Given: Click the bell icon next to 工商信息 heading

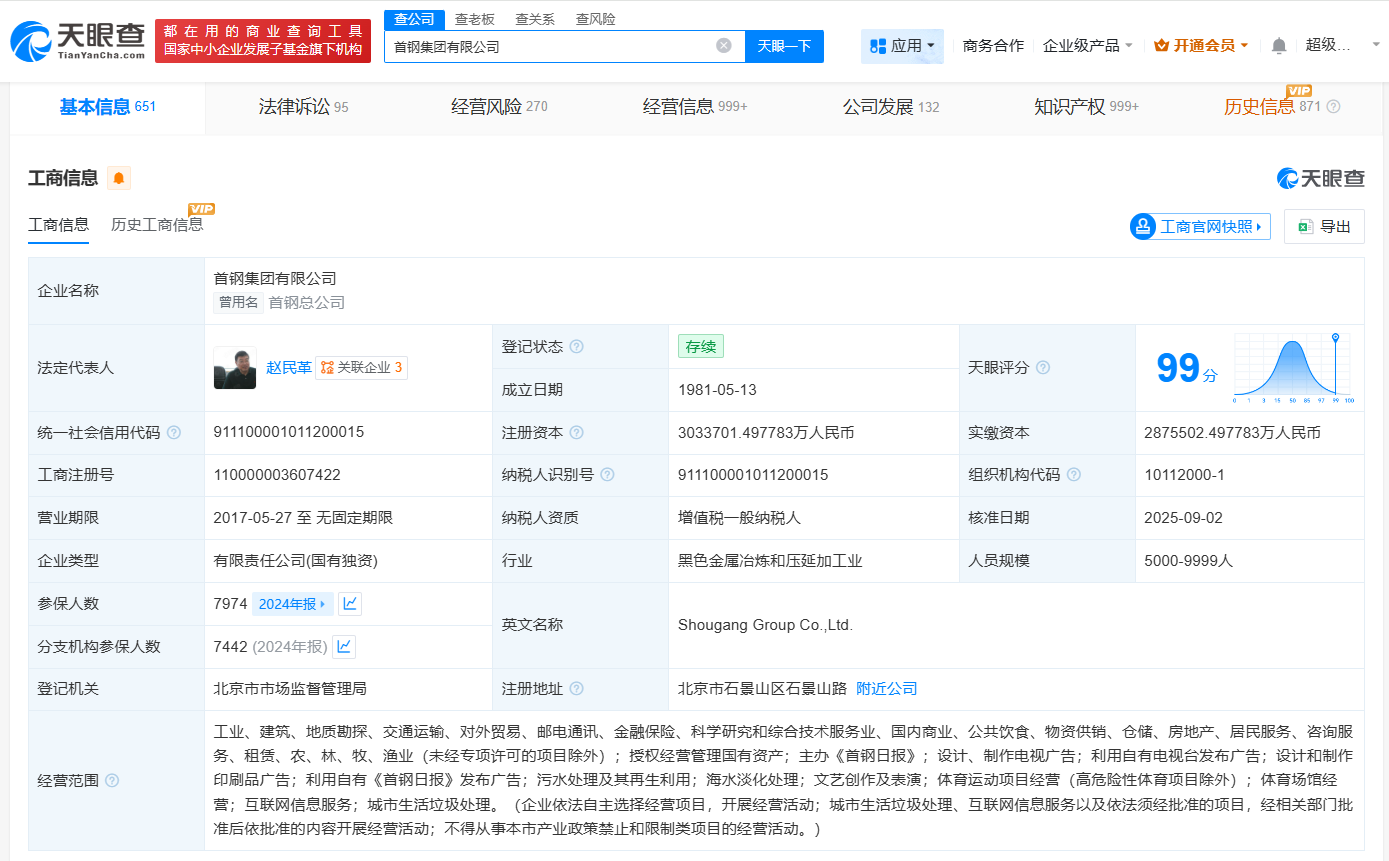Looking at the screenshot, I should [x=119, y=177].
